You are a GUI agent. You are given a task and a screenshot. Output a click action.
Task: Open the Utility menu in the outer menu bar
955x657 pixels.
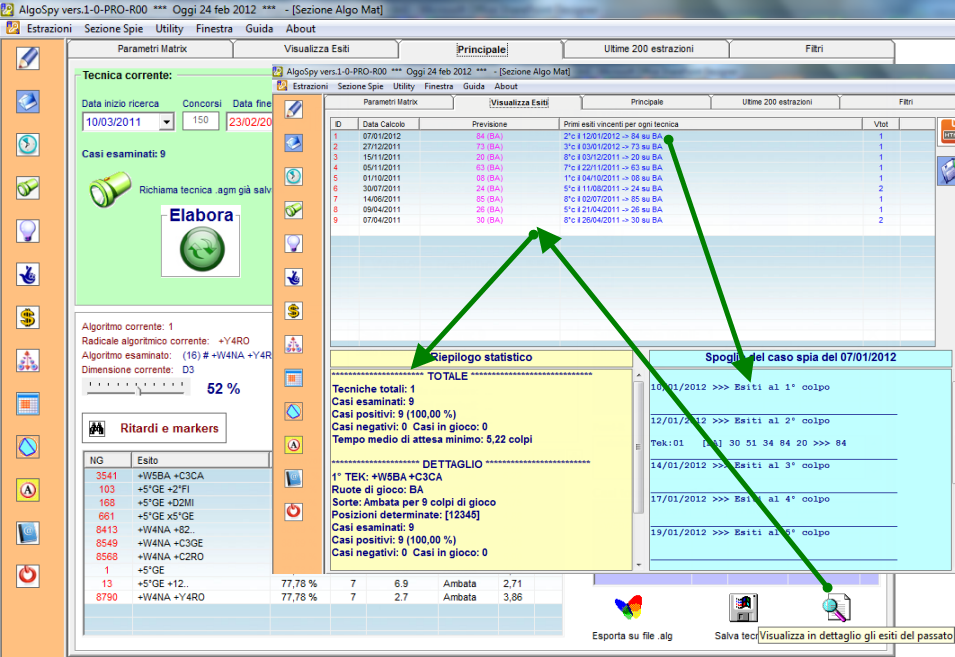(x=169, y=29)
